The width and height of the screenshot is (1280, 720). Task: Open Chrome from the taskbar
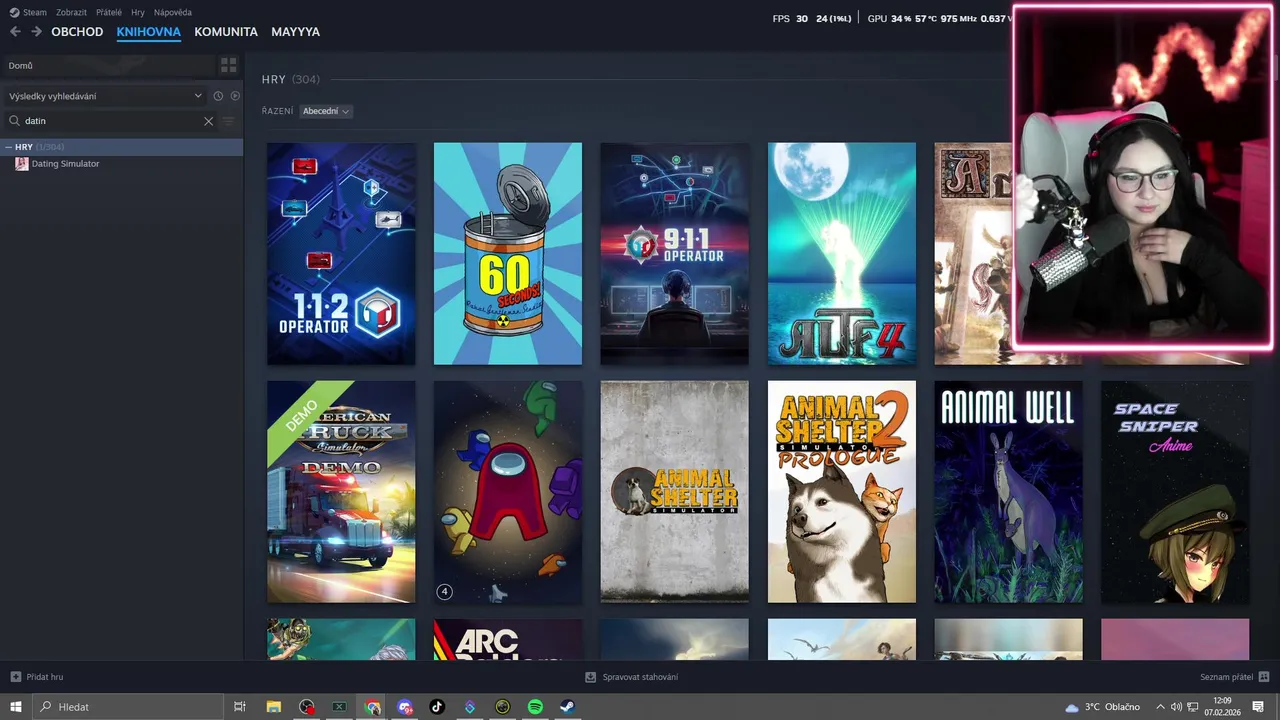tap(373, 707)
